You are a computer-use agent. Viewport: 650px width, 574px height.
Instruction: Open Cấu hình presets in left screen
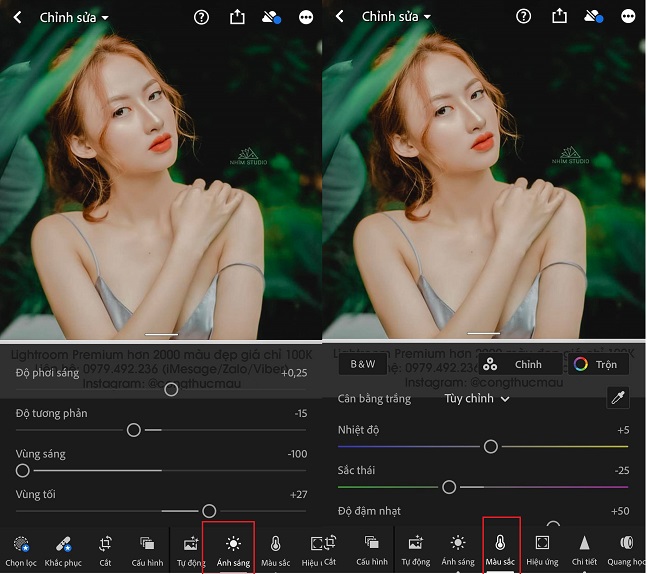coord(147,551)
